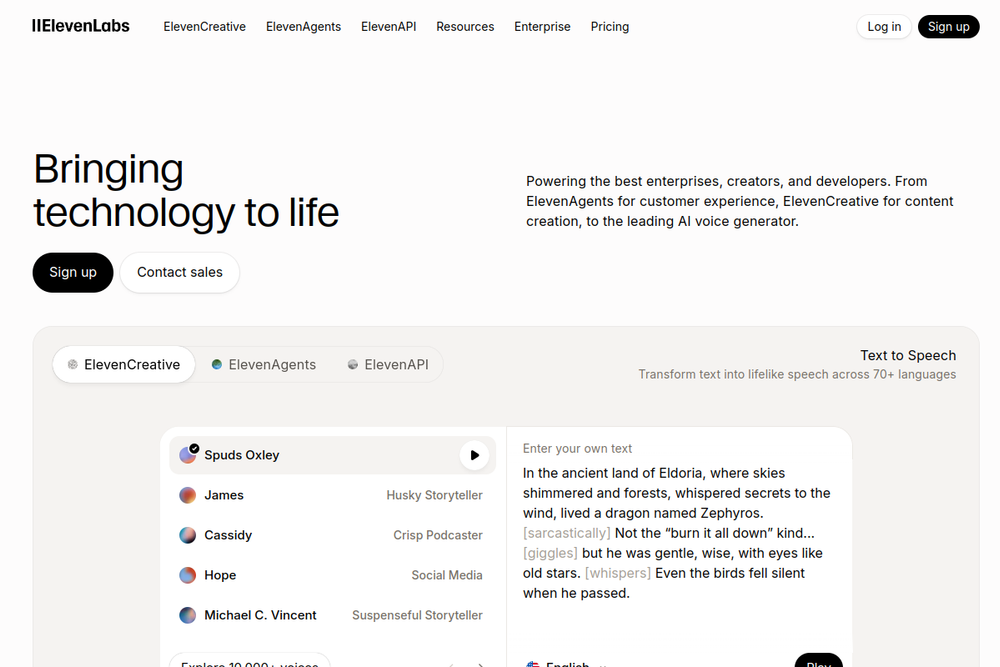Open ElevenCreative menu in top navigation
1000x667 pixels.
tap(205, 27)
